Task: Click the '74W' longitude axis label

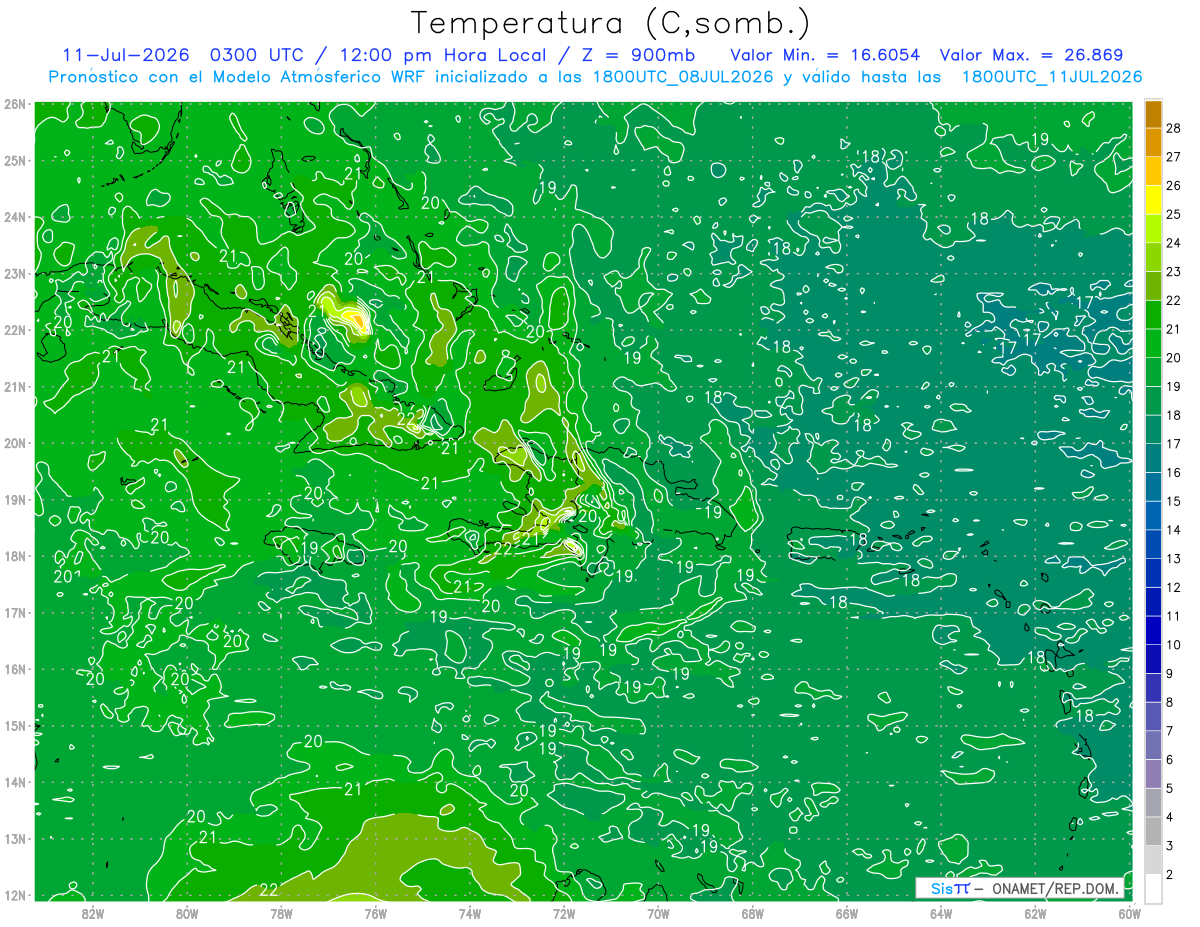Action: point(470,913)
